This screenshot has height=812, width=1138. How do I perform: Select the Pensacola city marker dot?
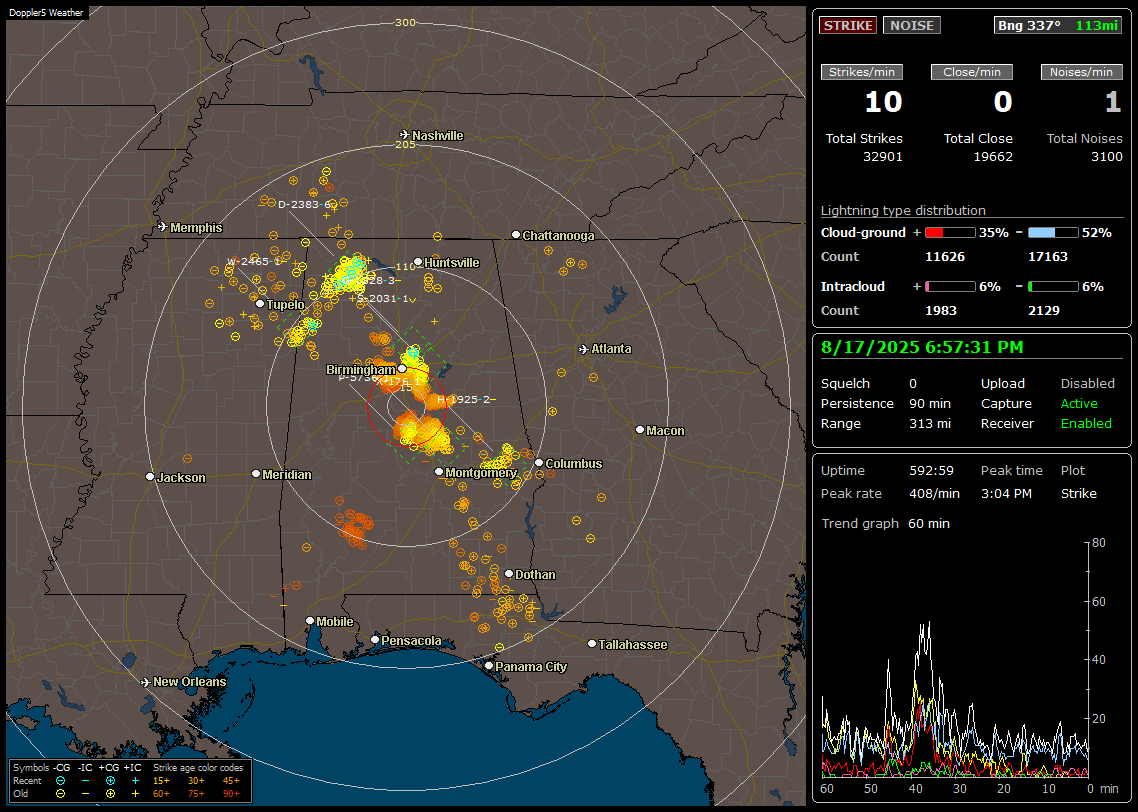click(374, 640)
